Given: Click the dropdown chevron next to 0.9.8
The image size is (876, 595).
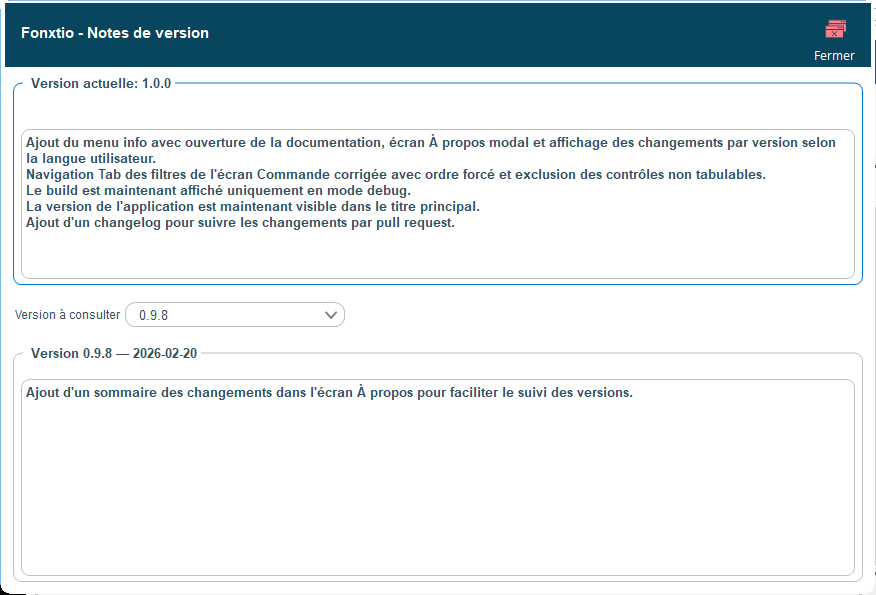Looking at the screenshot, I should click(x=331, y=315).
